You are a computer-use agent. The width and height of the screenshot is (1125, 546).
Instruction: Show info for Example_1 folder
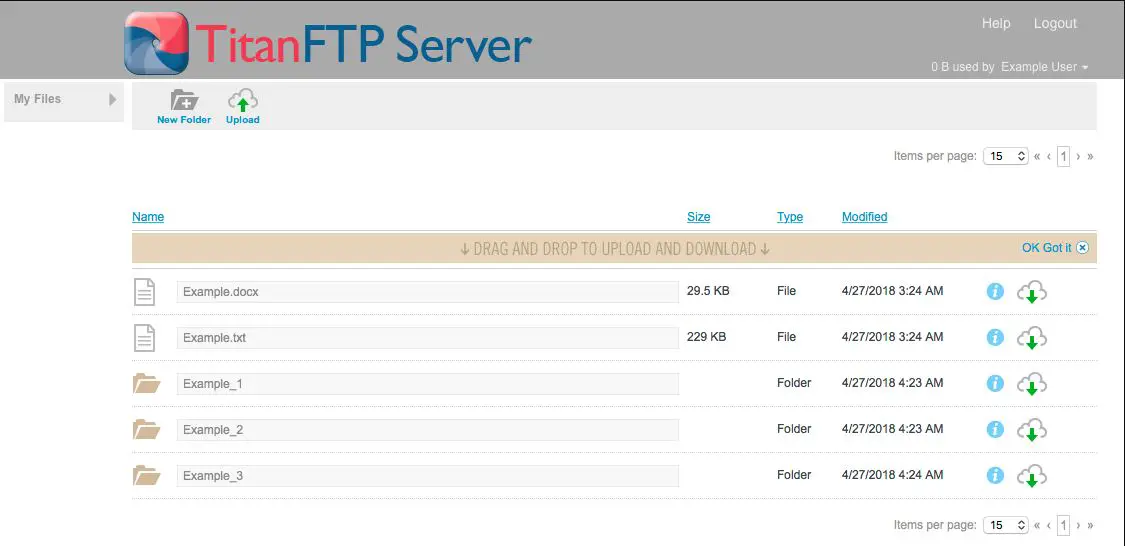click(x=994, y=383)
